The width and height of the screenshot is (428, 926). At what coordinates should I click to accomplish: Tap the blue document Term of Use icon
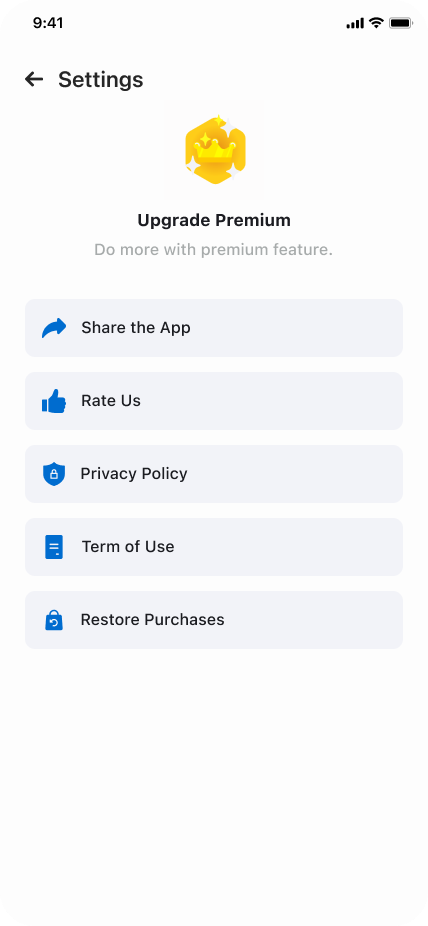coord(54,547)
